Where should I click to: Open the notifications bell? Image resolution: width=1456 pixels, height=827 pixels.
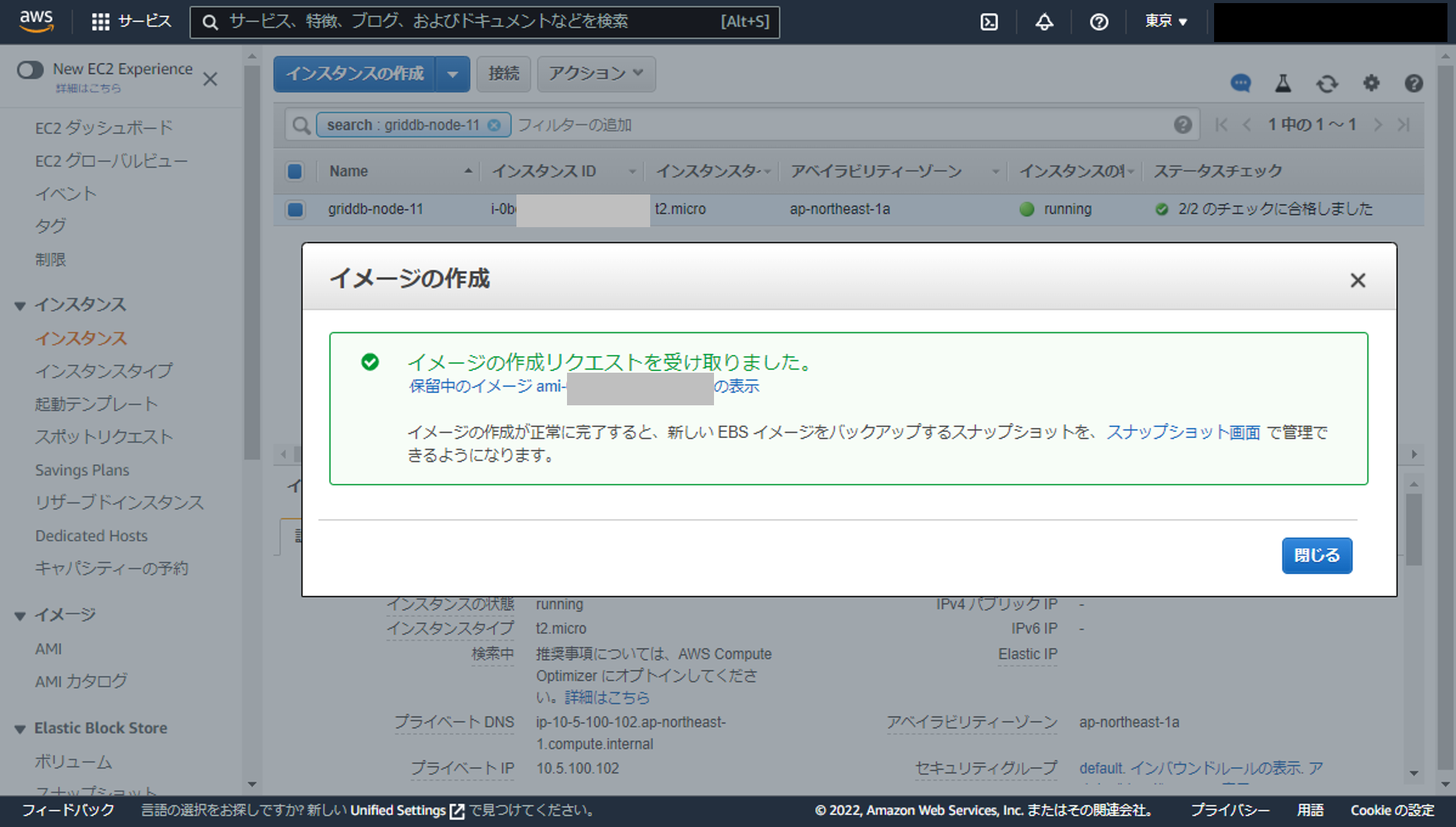(1044, 22)
